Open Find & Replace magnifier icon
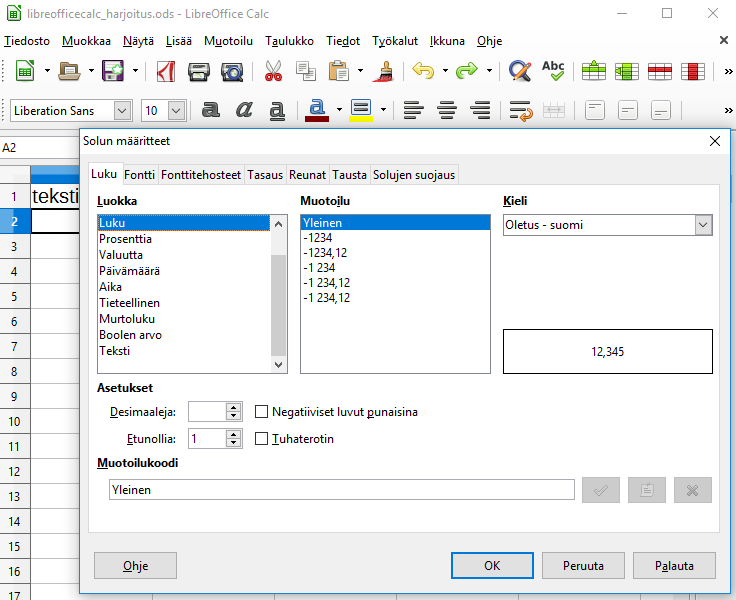Image resolution: width=736 pixels, height=600 pixels. 519,71
